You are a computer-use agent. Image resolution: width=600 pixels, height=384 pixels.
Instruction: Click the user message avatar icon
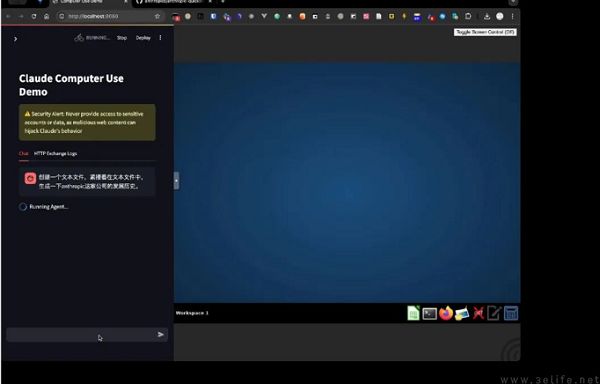tap(30, 178)
